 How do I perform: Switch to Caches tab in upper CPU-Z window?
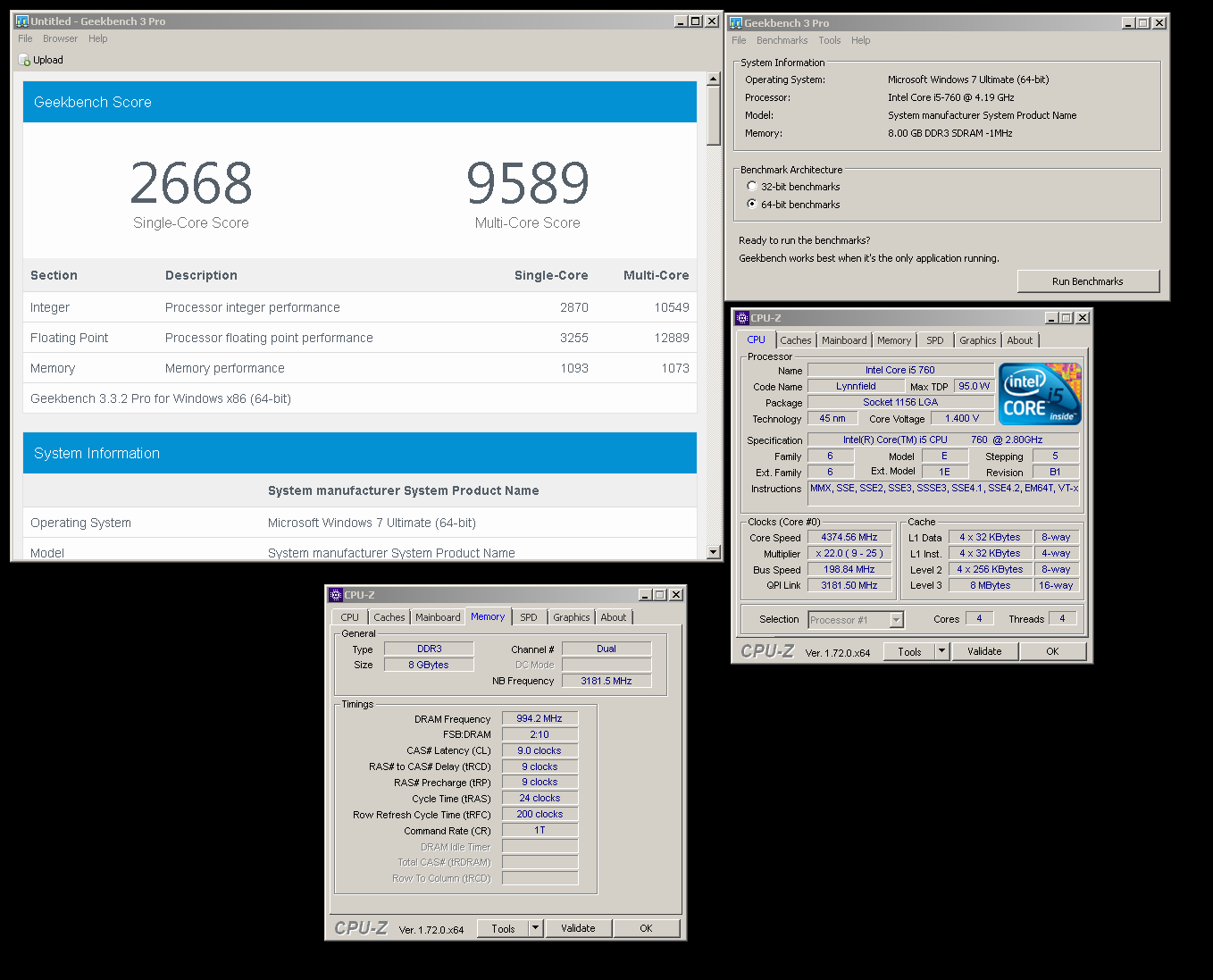pyautogui.click(x=795, y=340)
